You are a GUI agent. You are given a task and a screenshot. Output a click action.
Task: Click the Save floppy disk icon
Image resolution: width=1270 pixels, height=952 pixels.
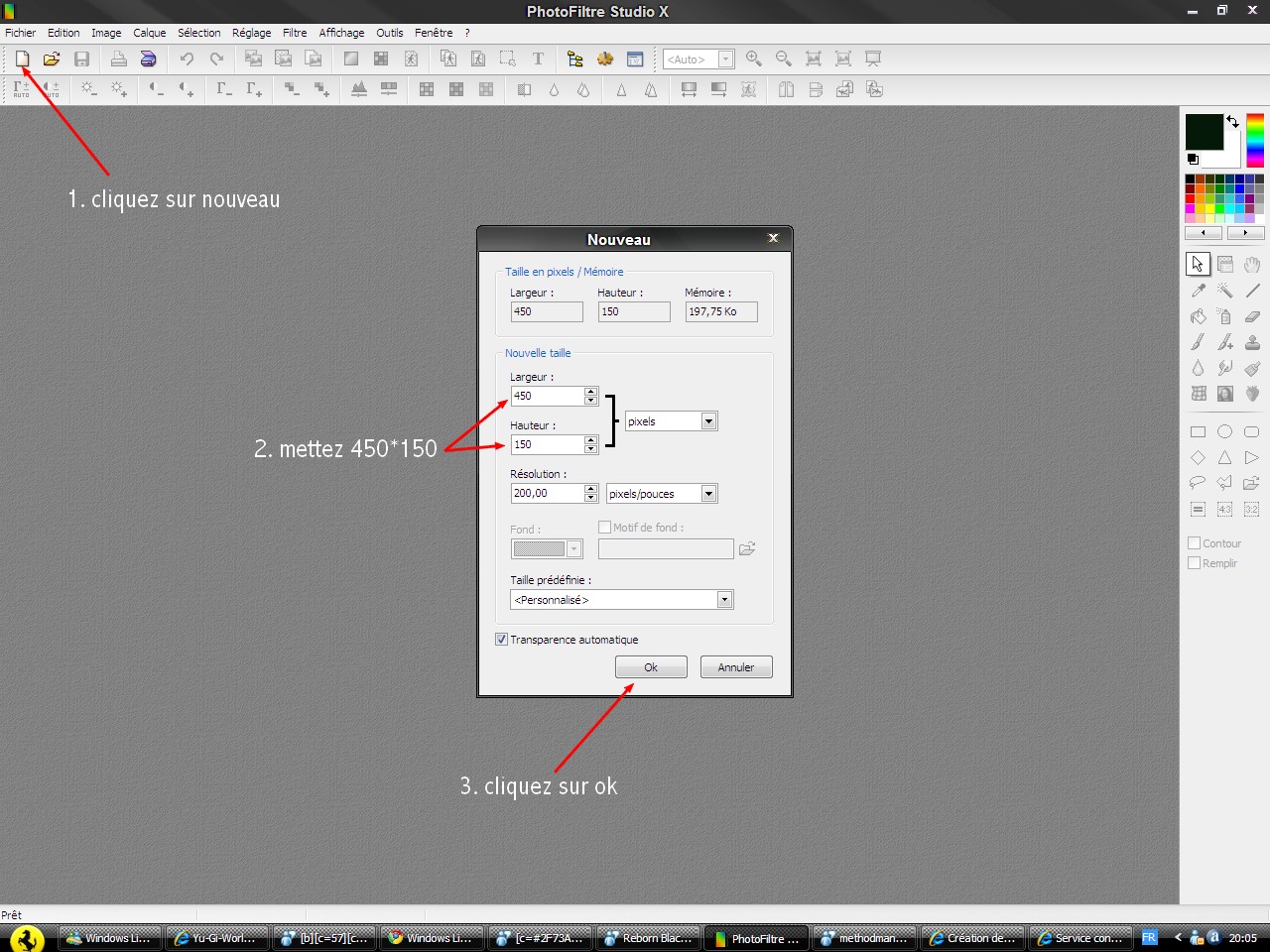point(82,59)
